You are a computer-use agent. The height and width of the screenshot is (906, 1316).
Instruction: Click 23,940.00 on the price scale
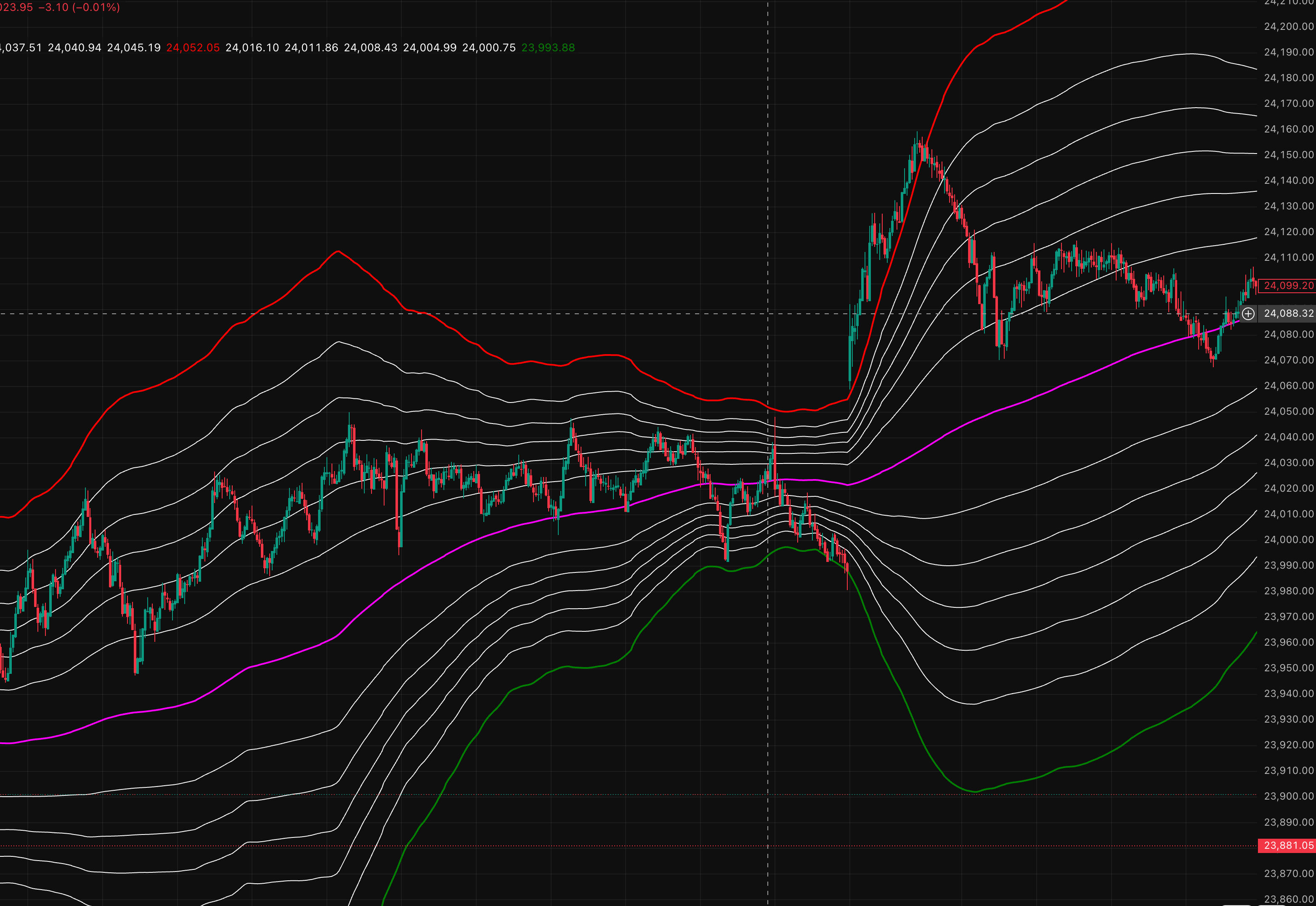pyautogui.click(x=1289, y=693)
